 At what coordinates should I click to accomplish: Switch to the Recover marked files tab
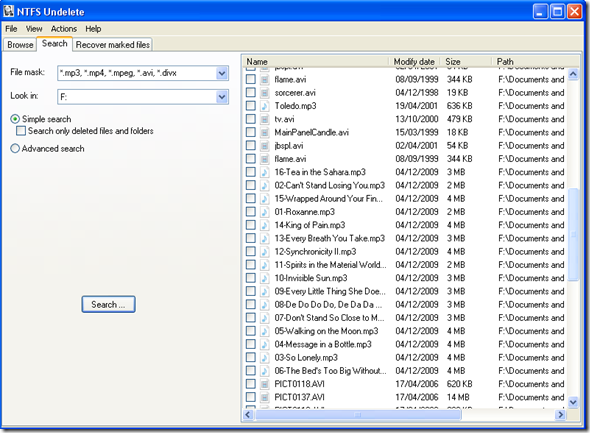[x=113, y=45]
